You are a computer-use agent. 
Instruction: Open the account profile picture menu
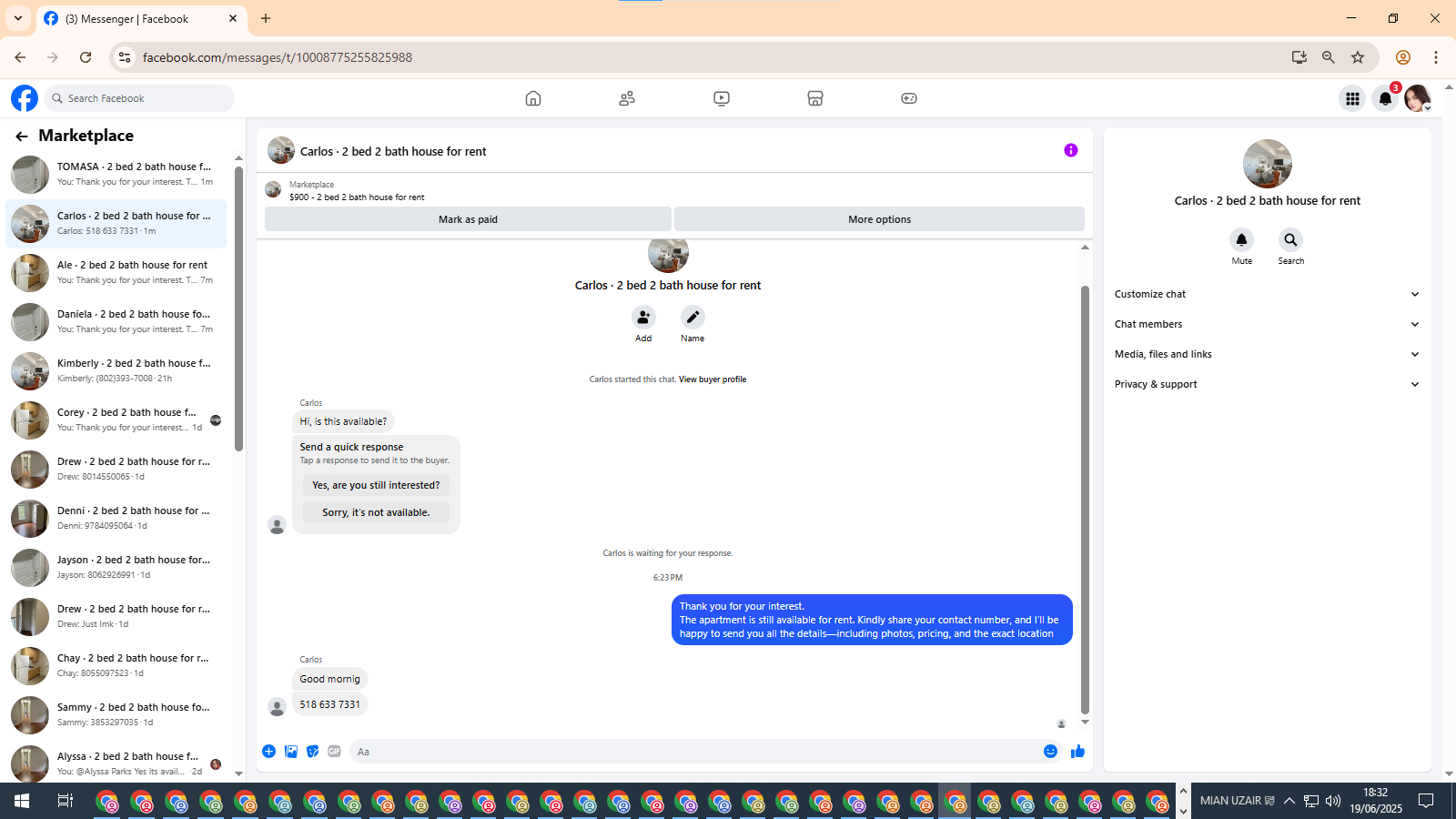(1418, 98)
